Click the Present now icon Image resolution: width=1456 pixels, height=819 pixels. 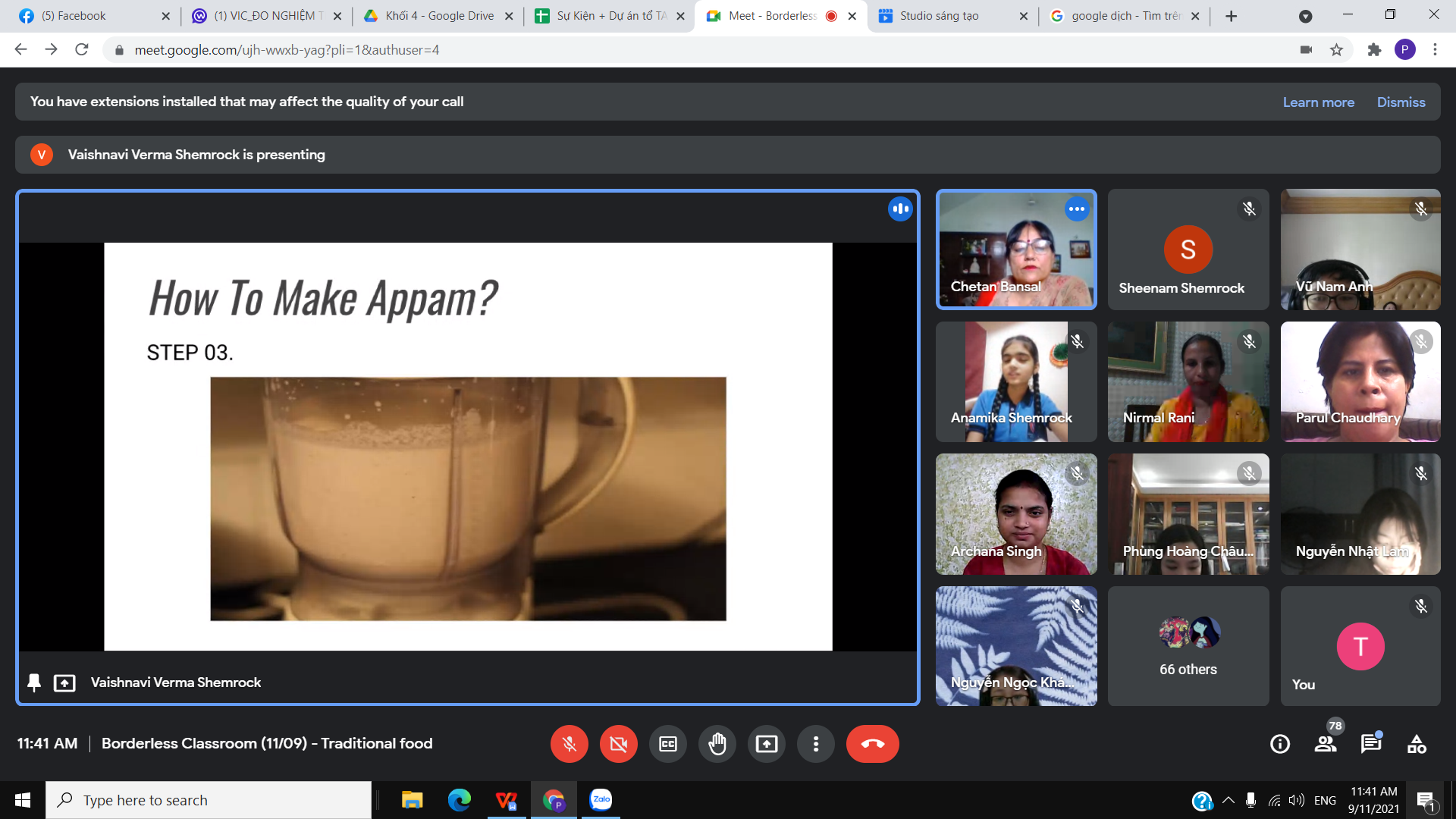pos(767,744)
